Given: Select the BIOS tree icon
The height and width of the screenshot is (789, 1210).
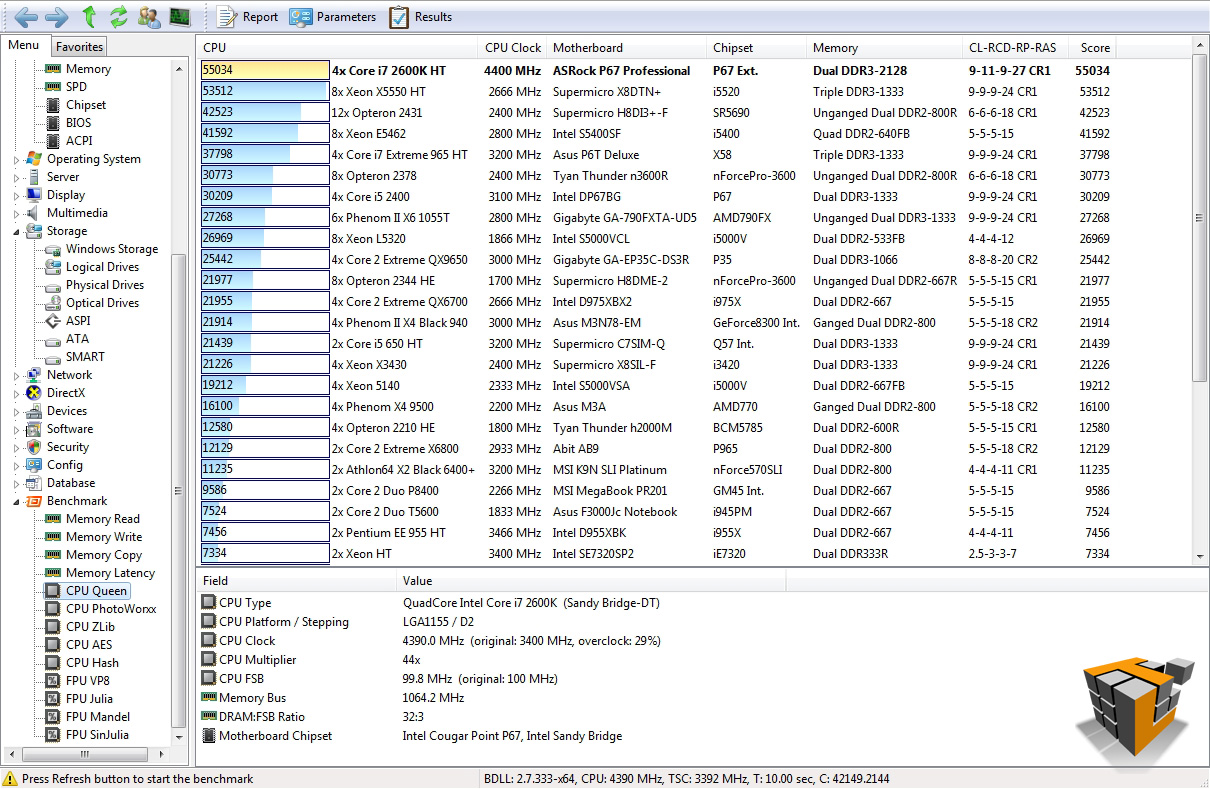Looking at the screenshot, I should 53,123.
